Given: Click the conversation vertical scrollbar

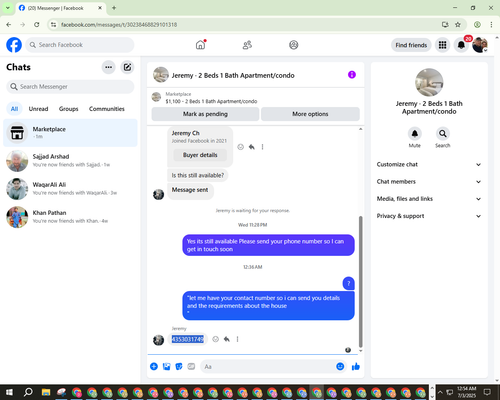Looking at the screenshot, I should pos(360,282).
